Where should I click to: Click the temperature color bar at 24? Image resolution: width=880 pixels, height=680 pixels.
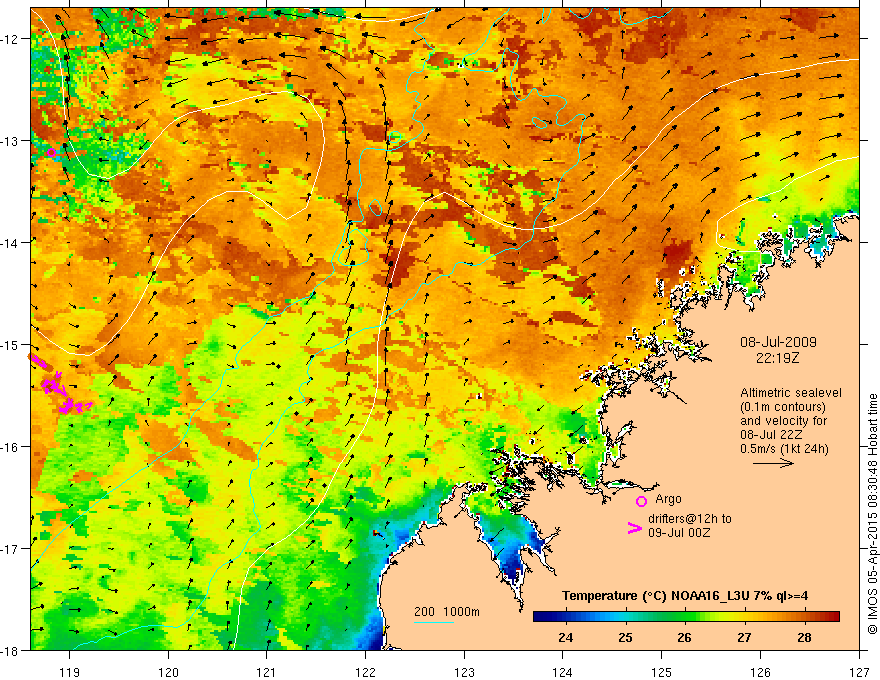[x=566, y=617]
